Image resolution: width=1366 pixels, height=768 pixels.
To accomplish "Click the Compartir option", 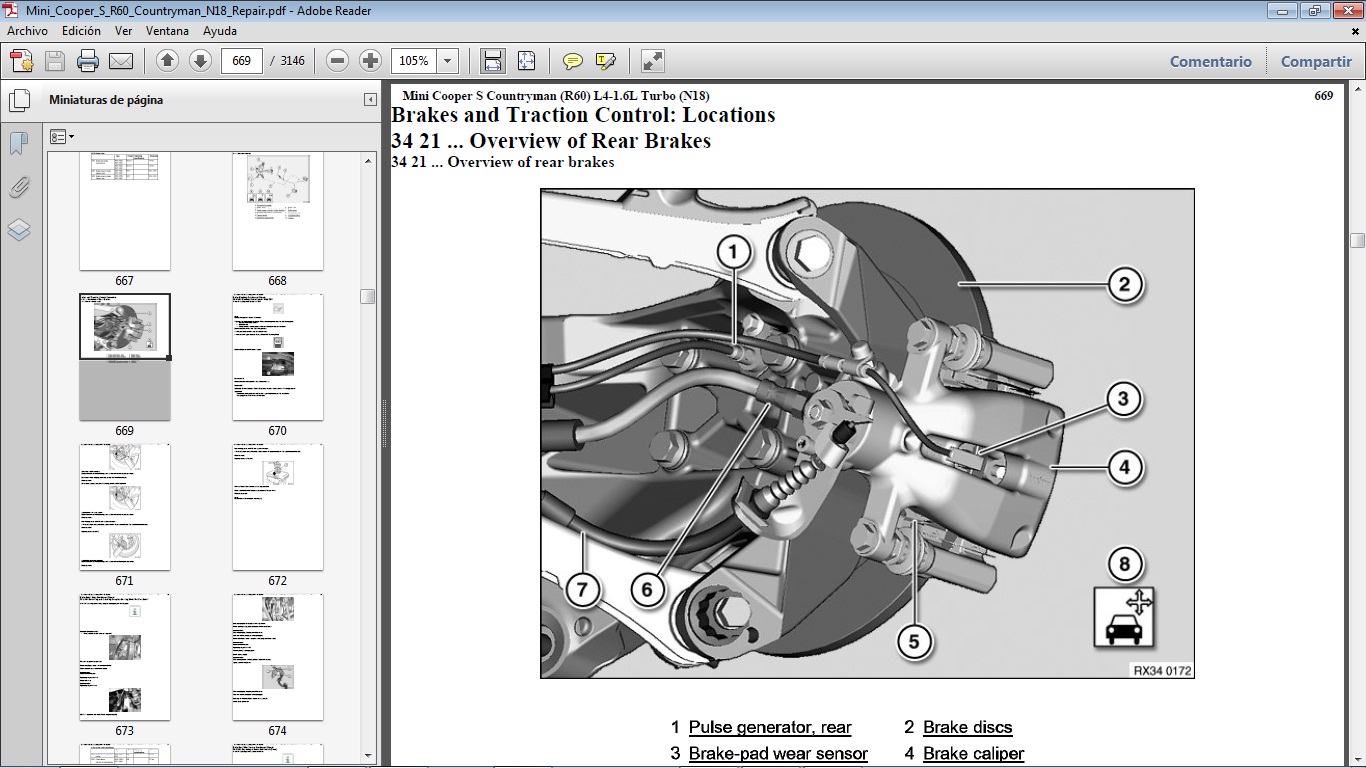I will tap(1315, 61).
